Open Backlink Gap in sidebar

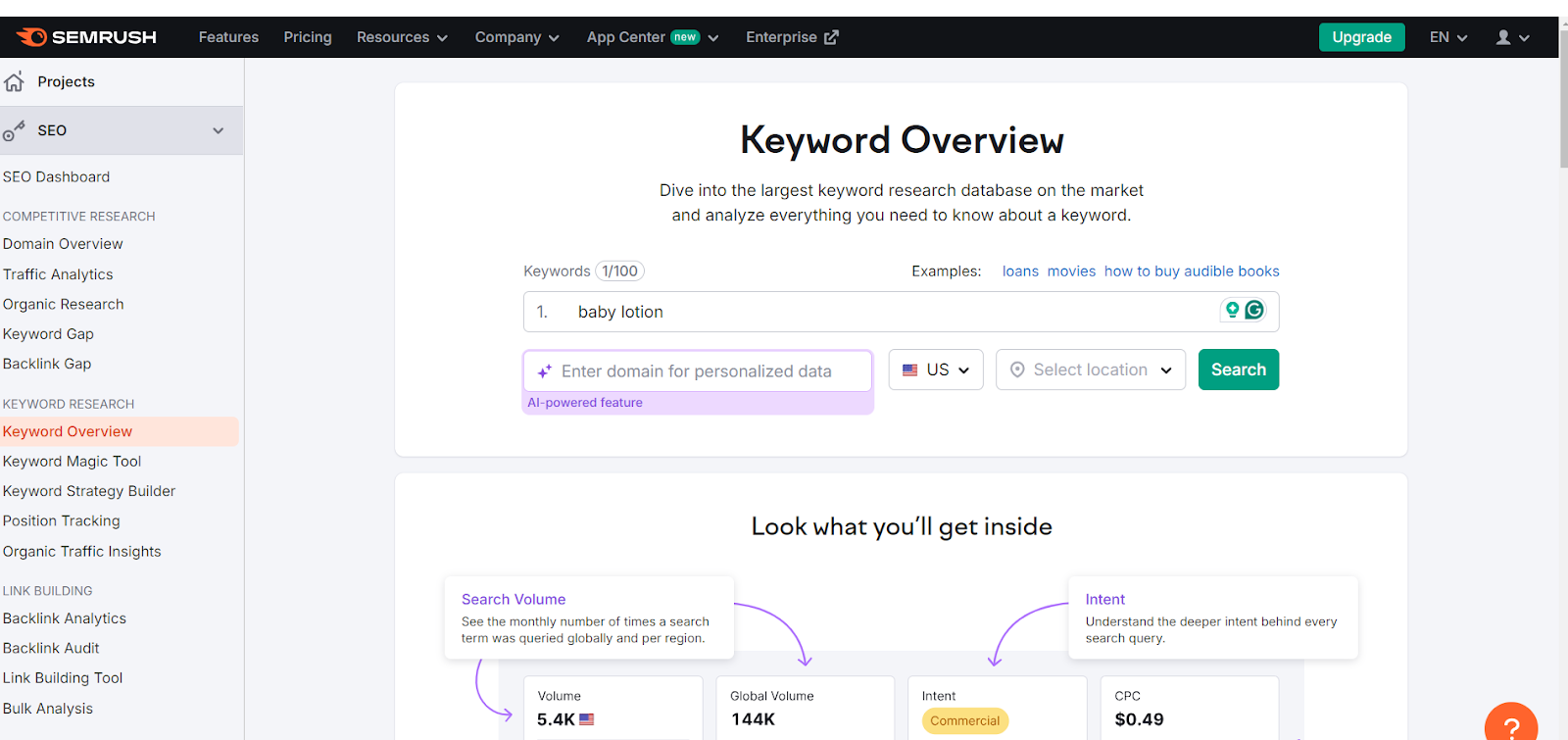click(47, 364)
